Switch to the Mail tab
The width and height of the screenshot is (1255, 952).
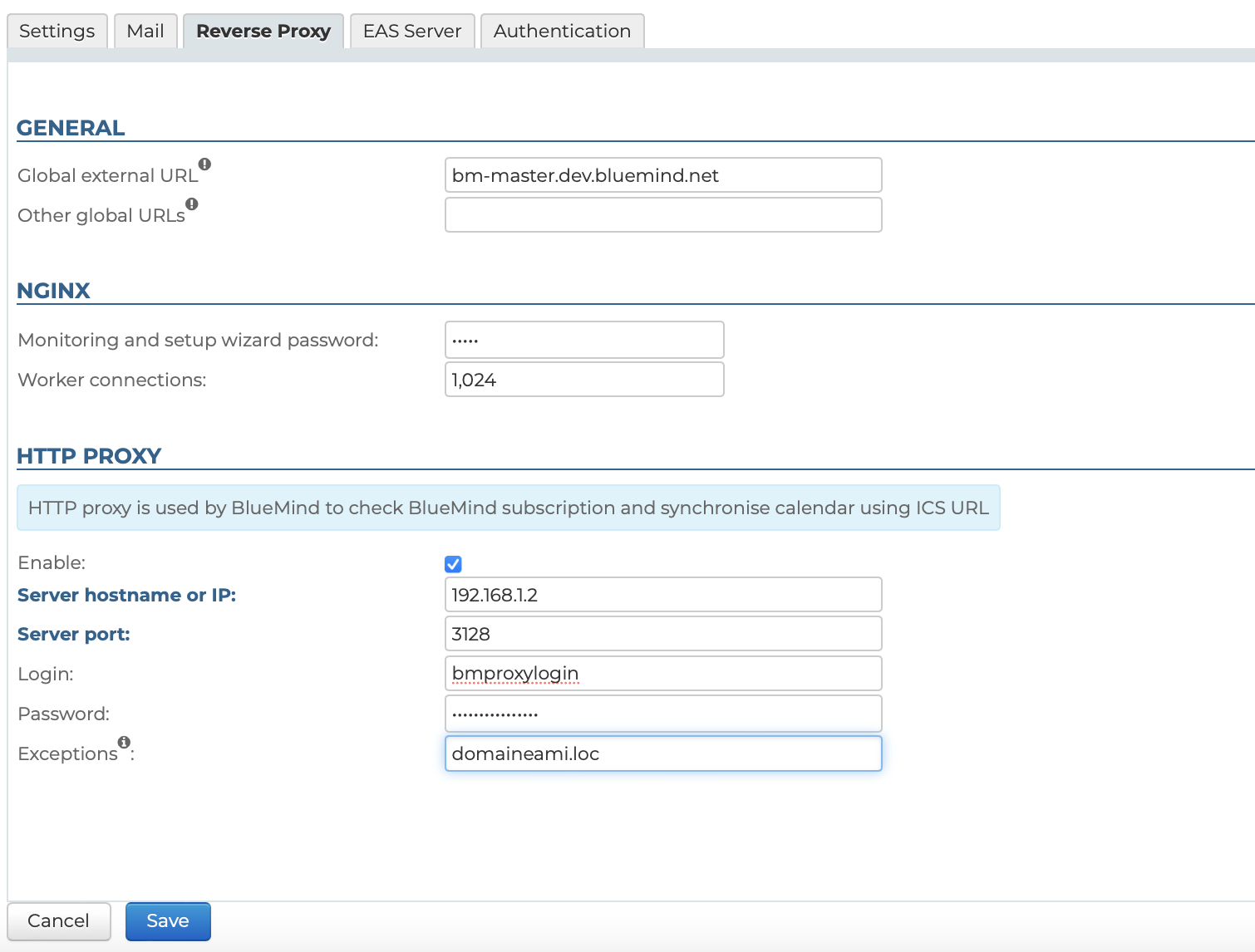(145, 32)
